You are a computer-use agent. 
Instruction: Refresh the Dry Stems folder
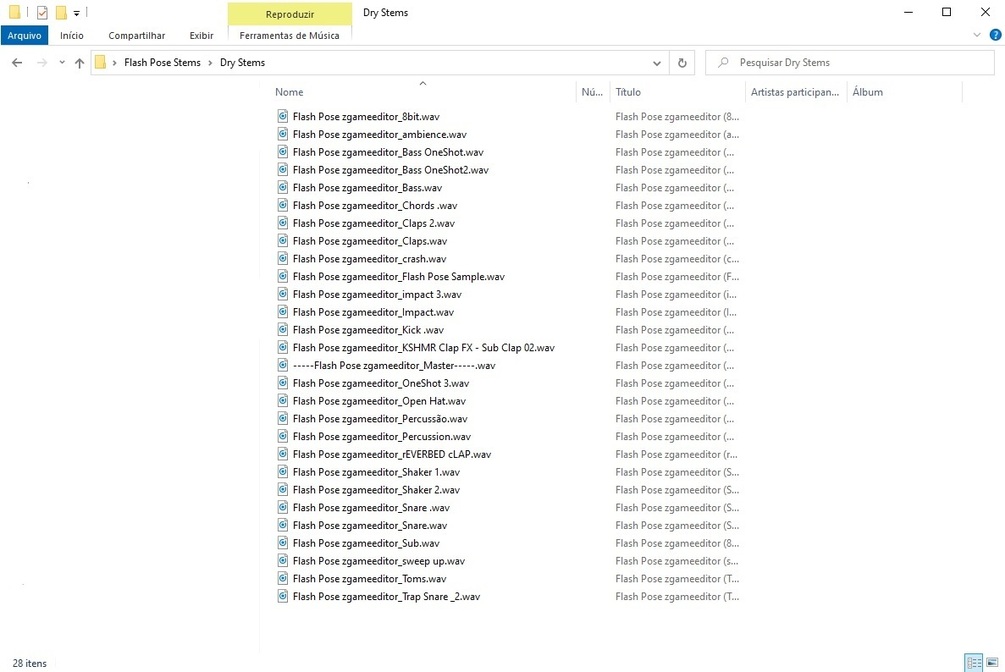(682, 63)
